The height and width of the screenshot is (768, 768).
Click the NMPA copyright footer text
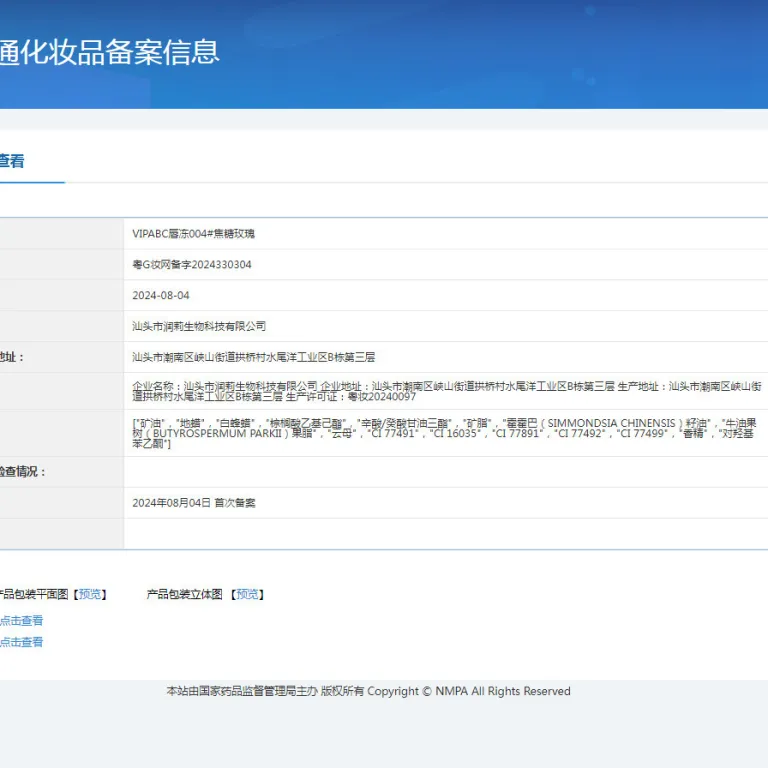[x=368, y=691]
